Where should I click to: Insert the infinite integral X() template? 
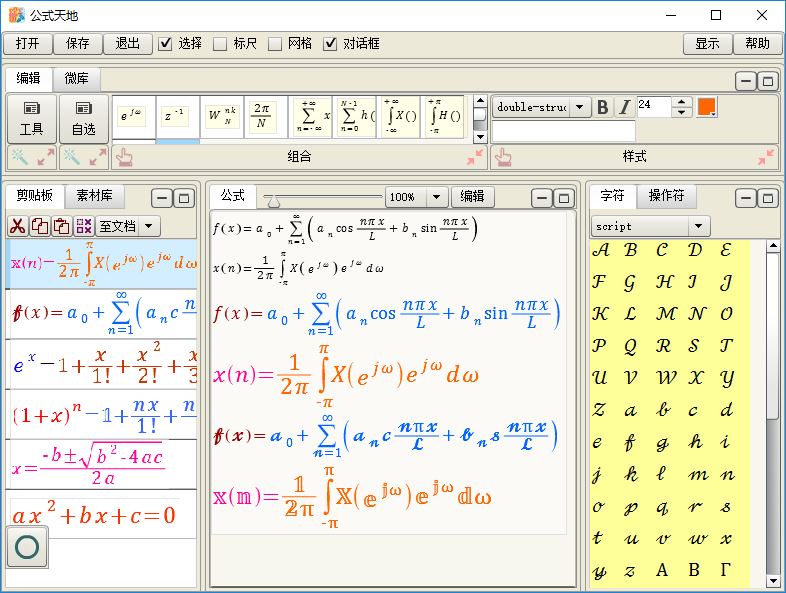(x=400, y=116)
